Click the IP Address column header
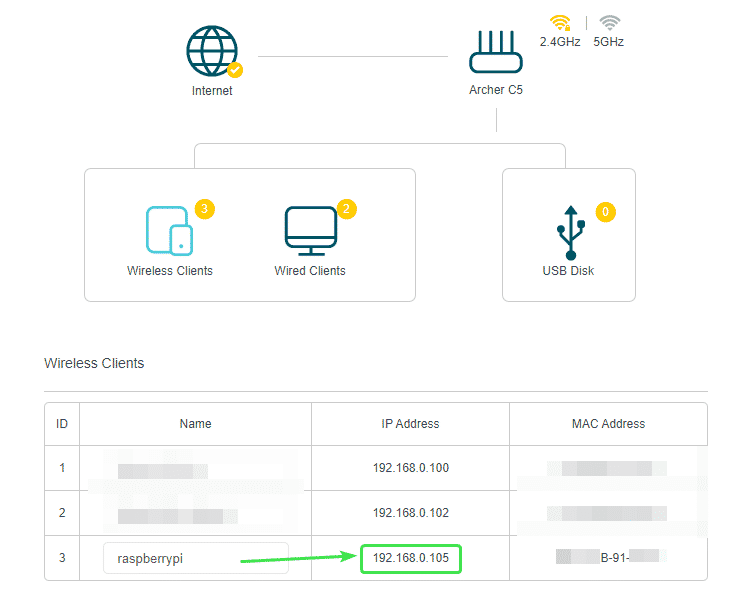The image size is (753, 594). click(x=410, y=424)
